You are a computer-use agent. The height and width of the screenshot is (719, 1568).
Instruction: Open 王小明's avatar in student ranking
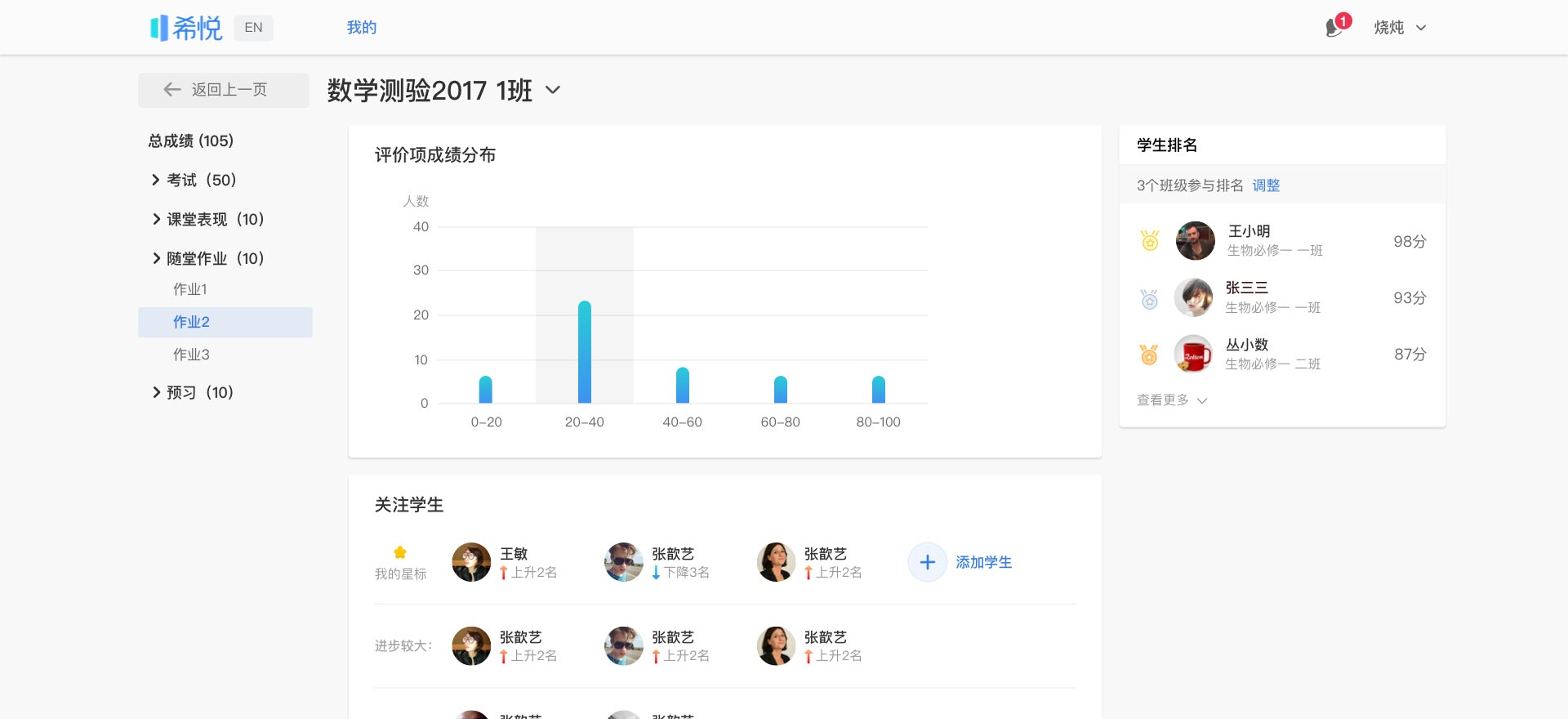(x=1195, y=241)
